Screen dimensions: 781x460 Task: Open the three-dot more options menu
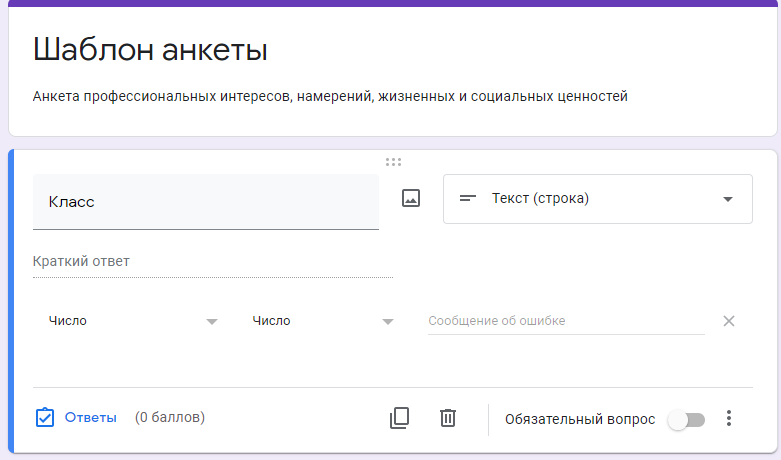click(729, 419)
